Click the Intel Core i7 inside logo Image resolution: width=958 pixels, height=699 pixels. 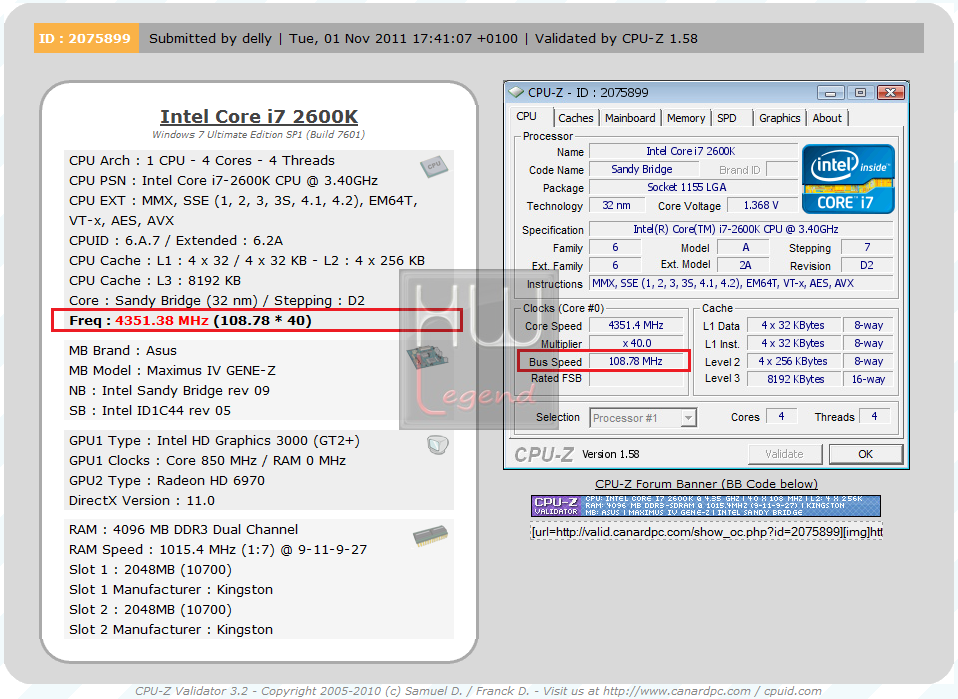[x=848, y=178]
